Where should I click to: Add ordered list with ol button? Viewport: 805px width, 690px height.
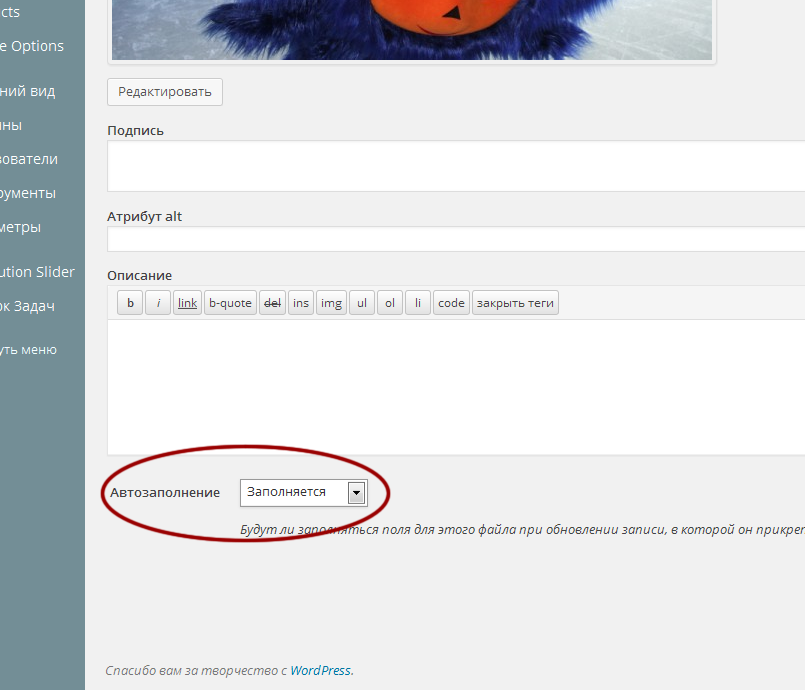[390, 303]
